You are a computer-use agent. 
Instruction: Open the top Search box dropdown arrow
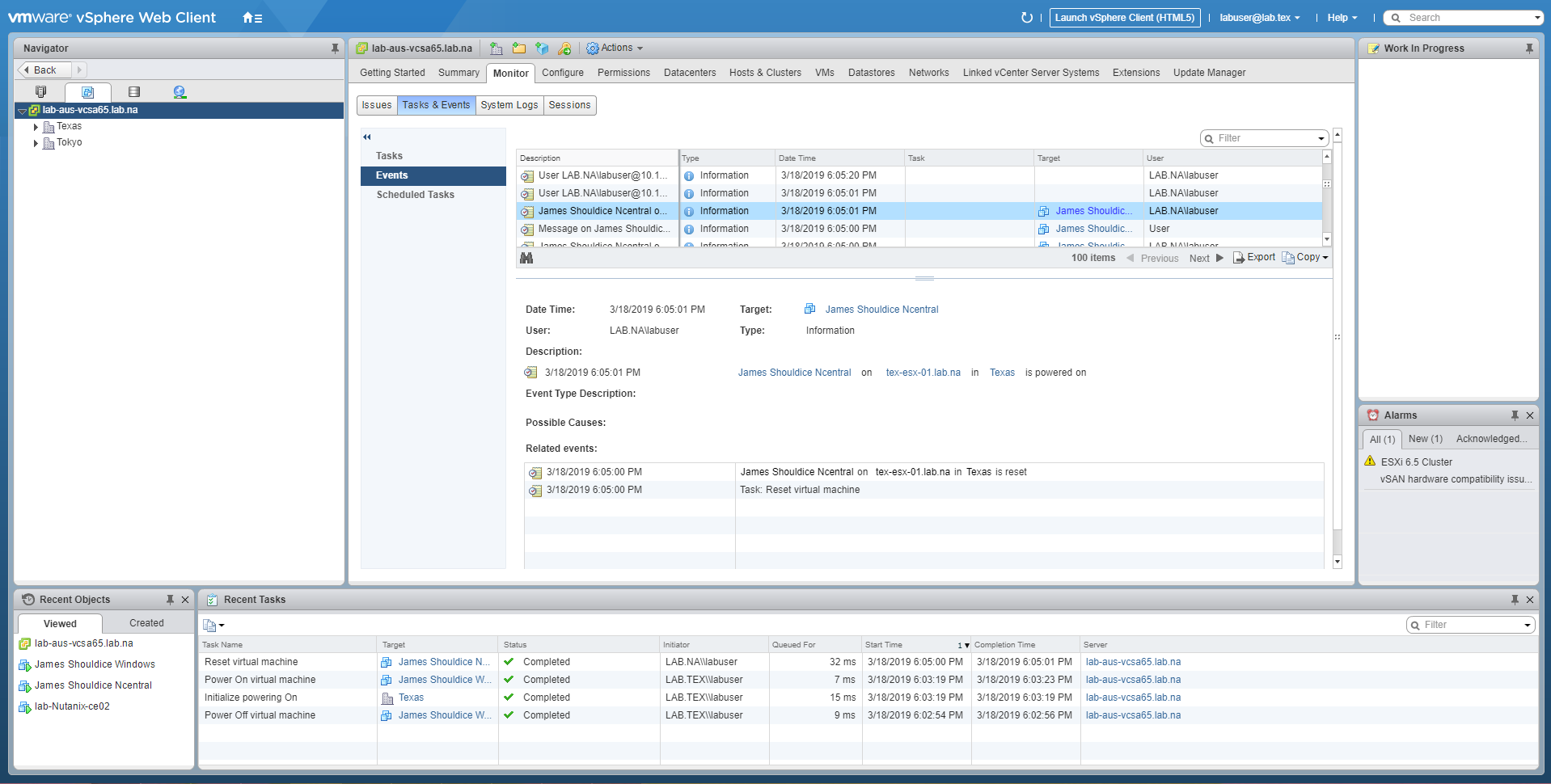(x=1537, y=18)
